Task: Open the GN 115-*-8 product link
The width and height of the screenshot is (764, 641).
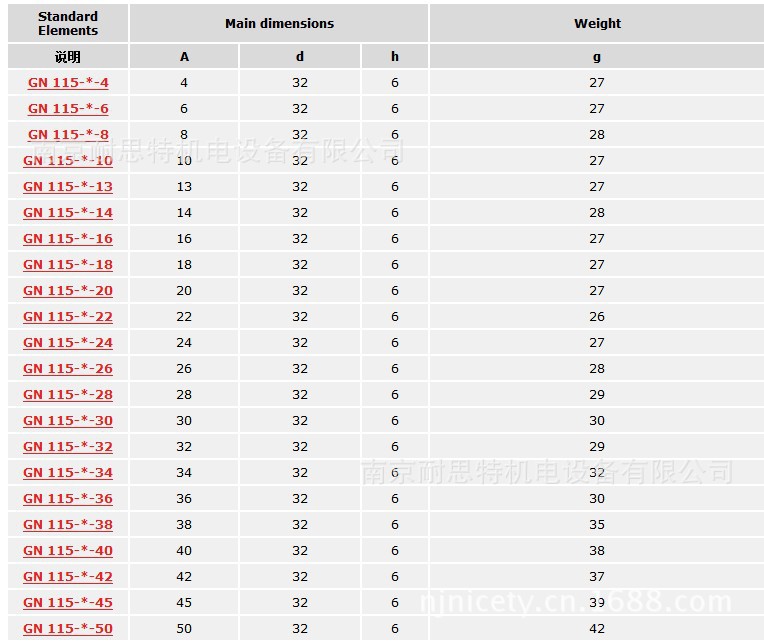Action: [68, 135]
